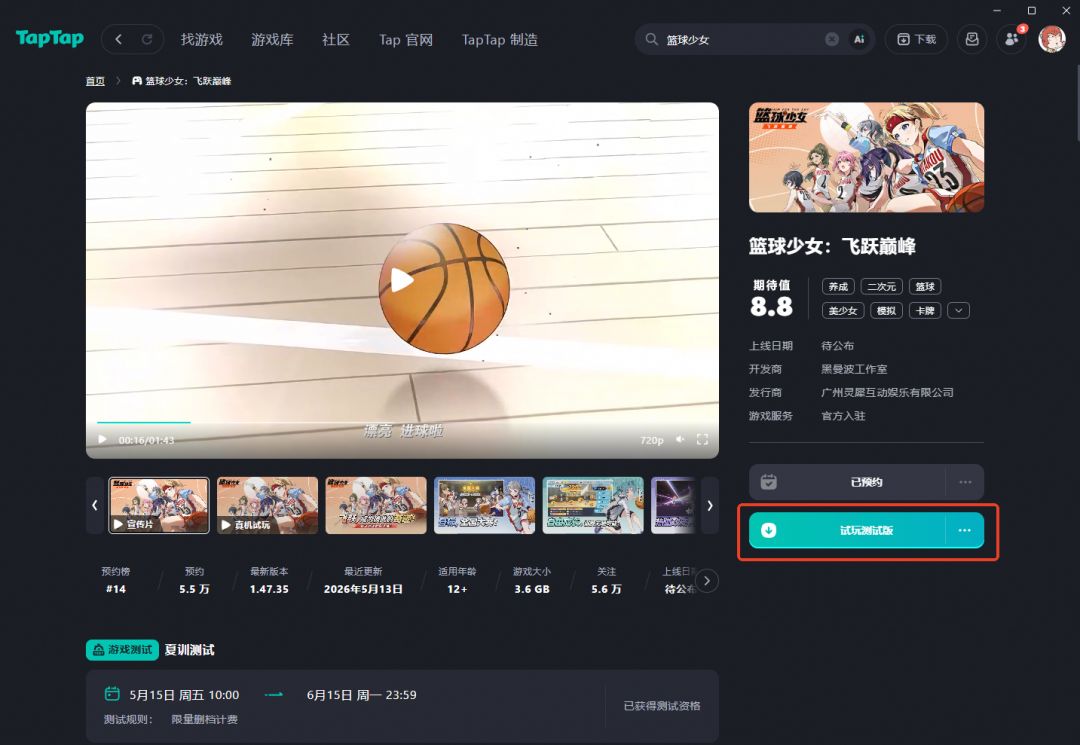The width and height of the screenshot is (1080, 745).
Task: Go to 首页 breadcrumb link
Action: pos(95,81)
